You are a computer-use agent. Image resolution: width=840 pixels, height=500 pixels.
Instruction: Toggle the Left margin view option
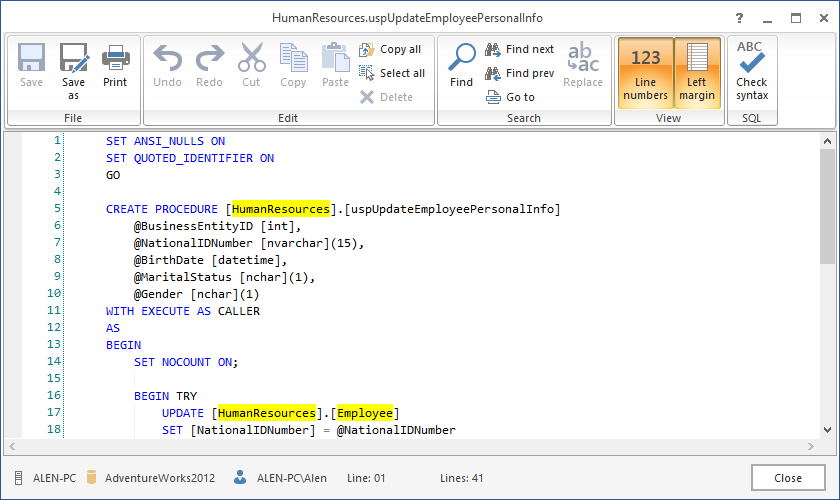[697, 71]
